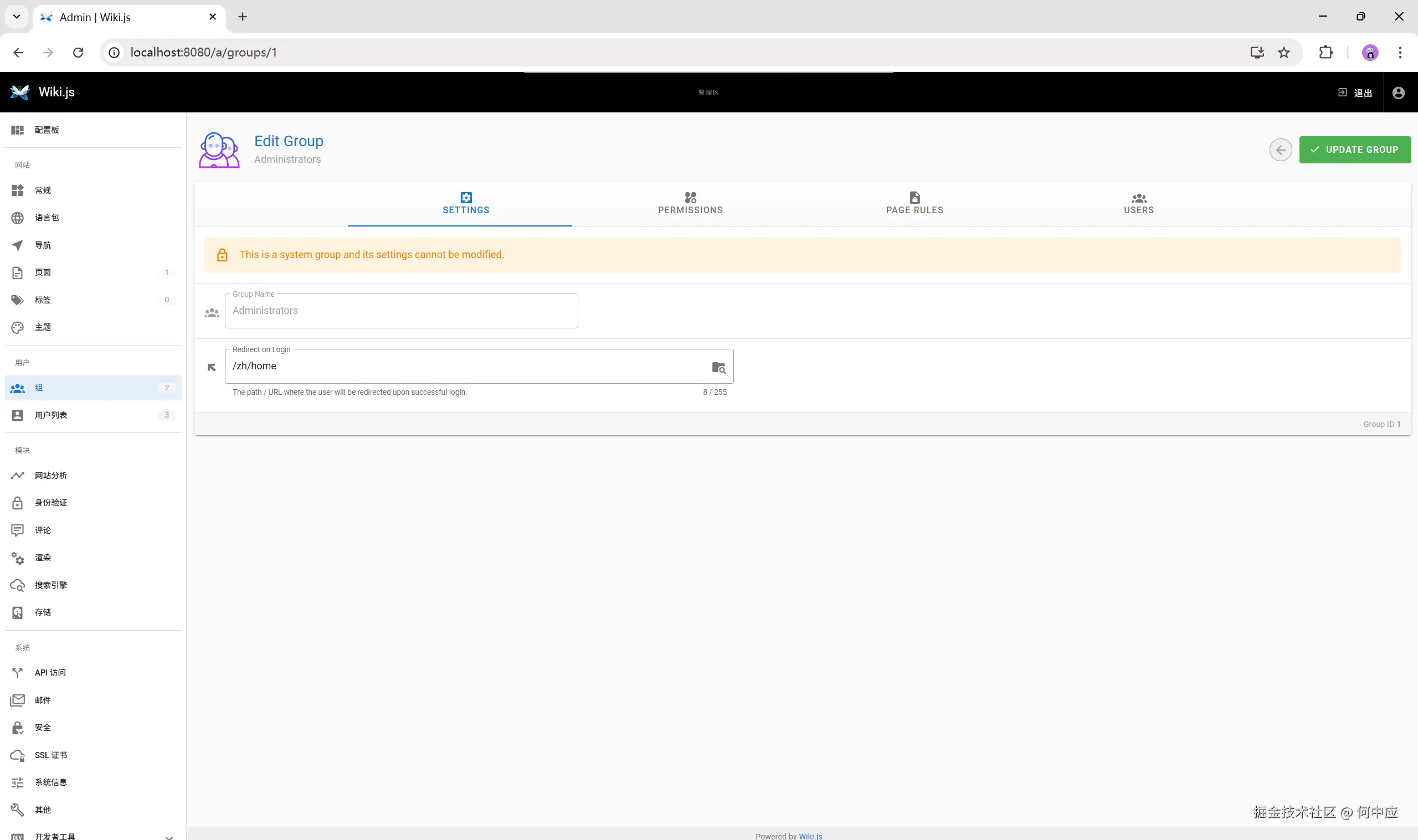1418x840 pixels.
Task: Open 语言包 locale settings
Action: click(x=47, y=218)
